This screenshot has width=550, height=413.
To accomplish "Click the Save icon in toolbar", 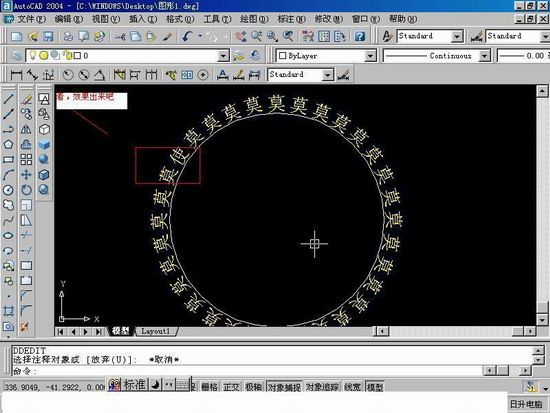I will [x=48, y=36].
